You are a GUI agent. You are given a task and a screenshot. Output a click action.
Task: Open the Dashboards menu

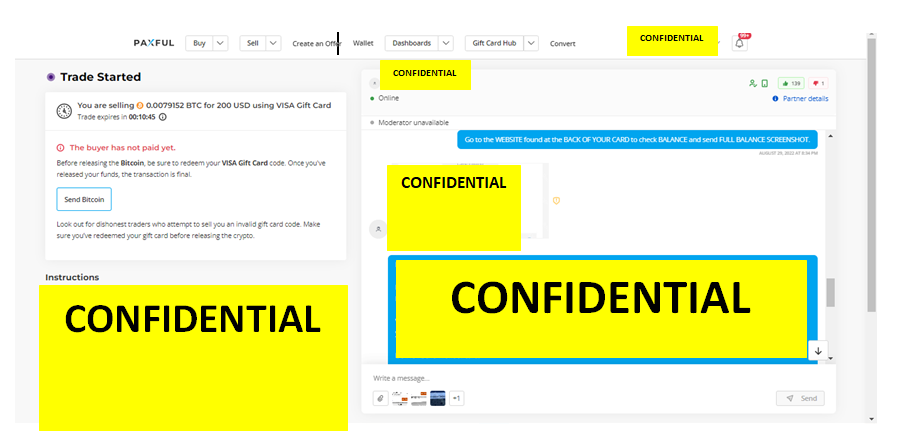click(412, 43)
